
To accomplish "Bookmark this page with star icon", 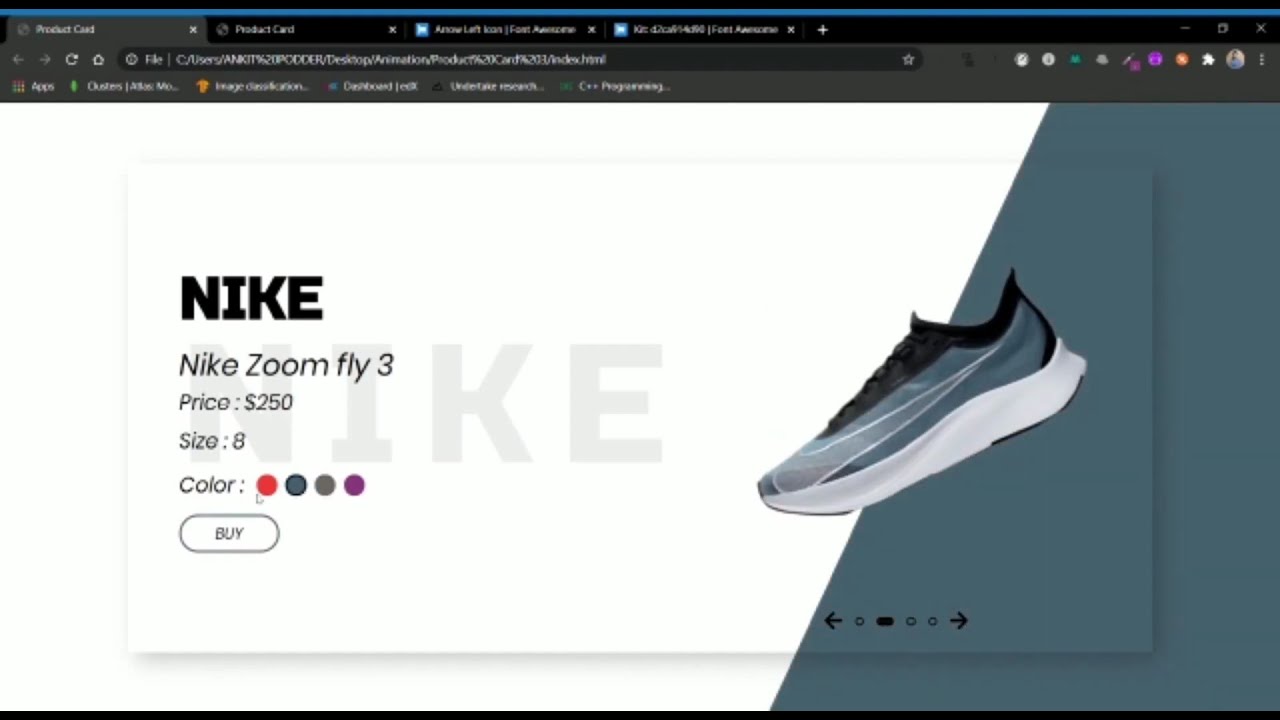I will (908, 60).
